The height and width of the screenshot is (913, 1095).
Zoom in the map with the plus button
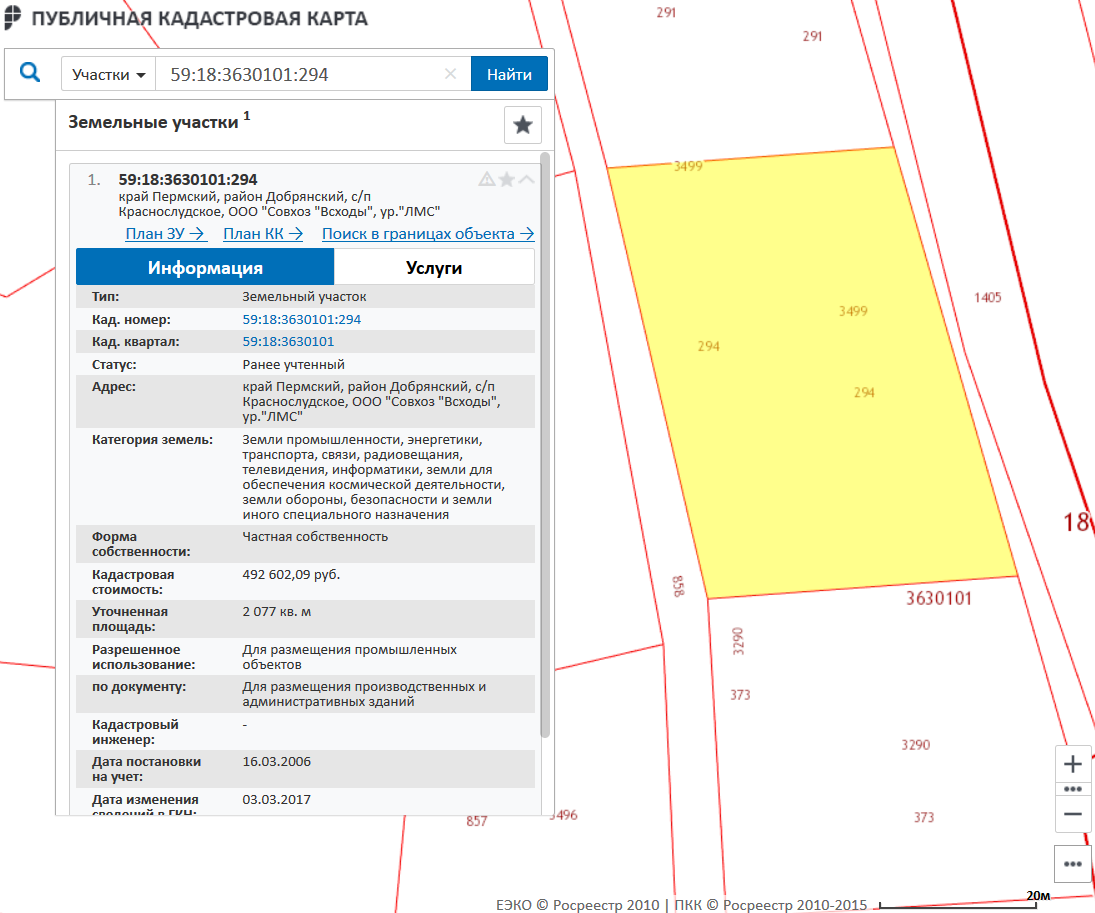click(x=1073, y=765)
